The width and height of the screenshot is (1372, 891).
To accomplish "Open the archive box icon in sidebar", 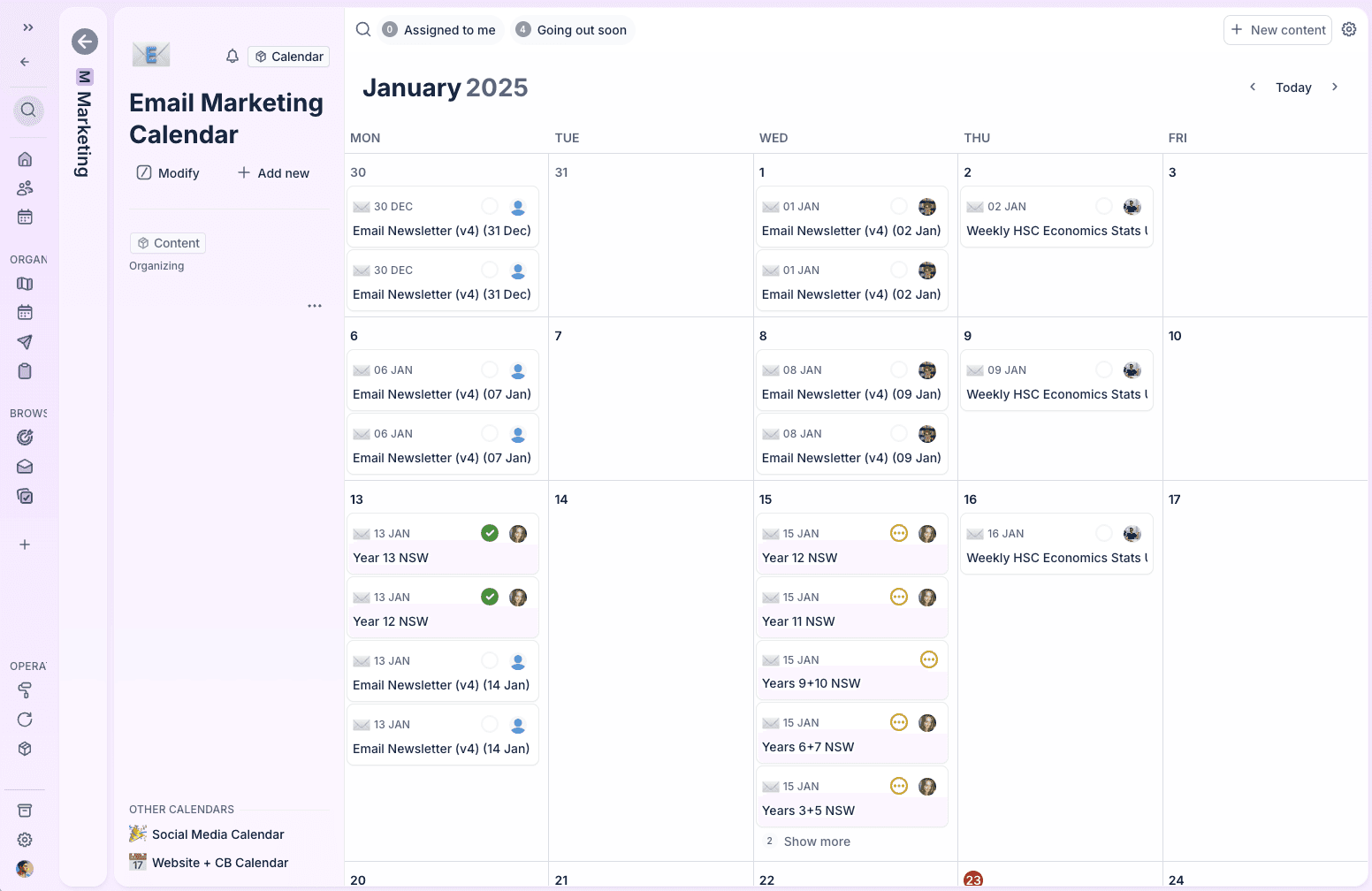I will pos(25,811).
